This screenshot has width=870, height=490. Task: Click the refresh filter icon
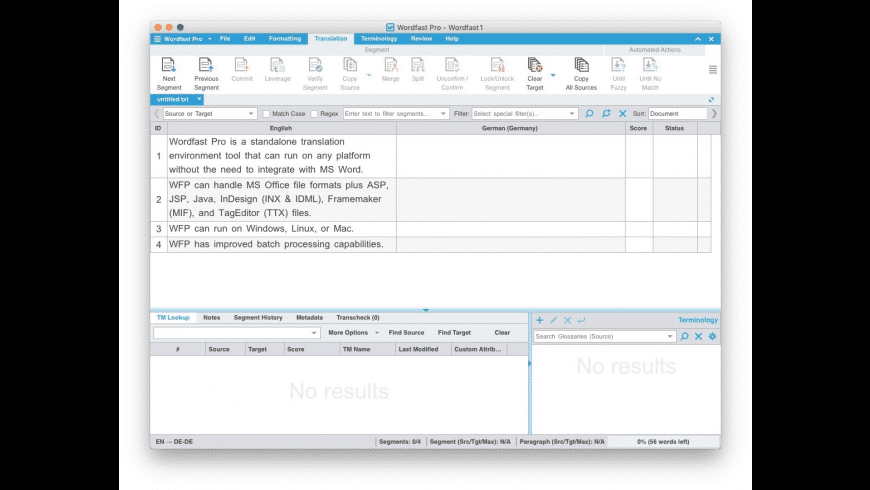tap(606, 113)
